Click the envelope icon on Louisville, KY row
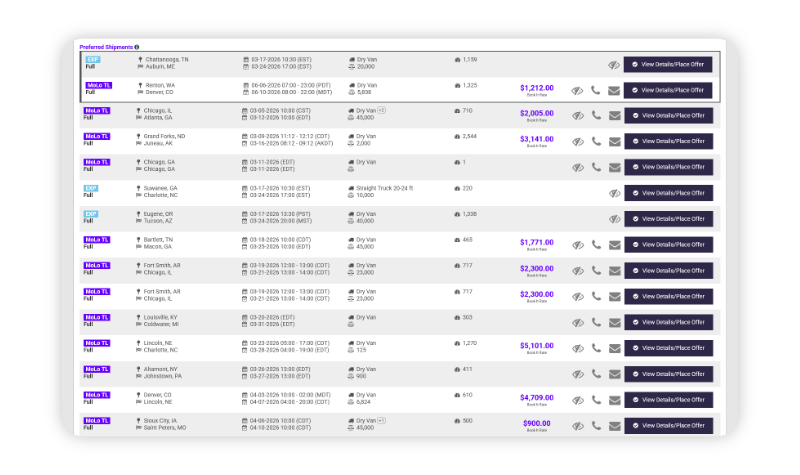800x475 pixels. coord(615,322)
